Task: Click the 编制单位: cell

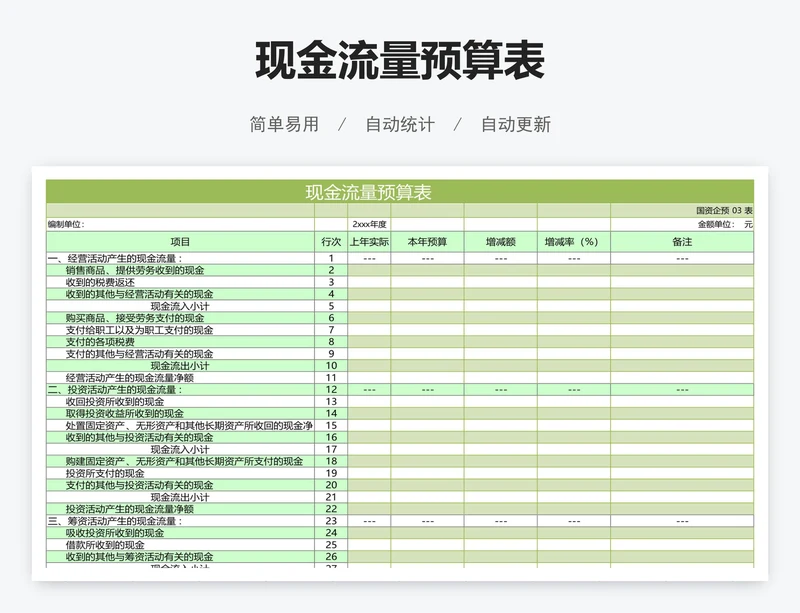Action: [180, 224]
